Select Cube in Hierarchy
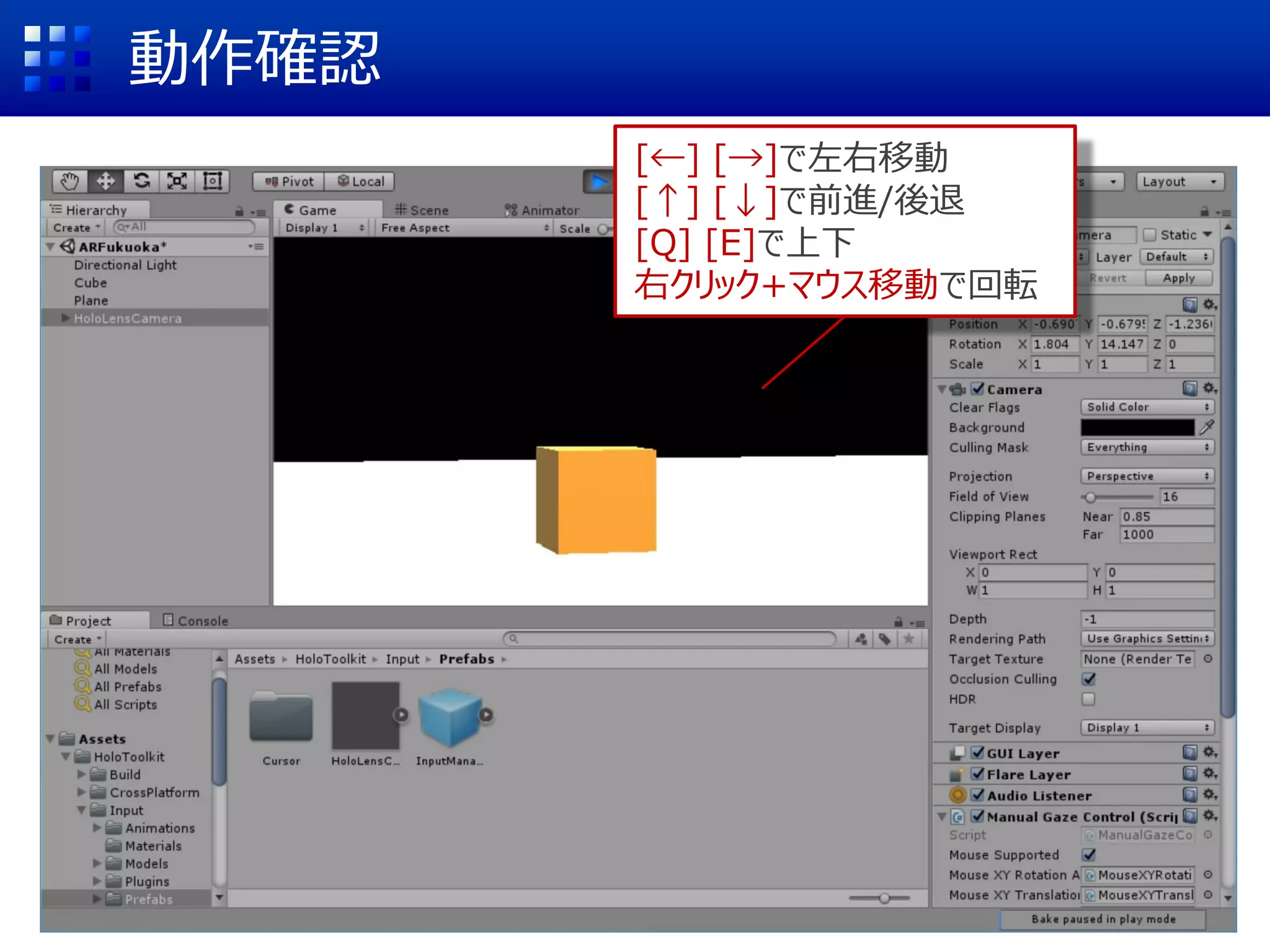 [91, 283]
